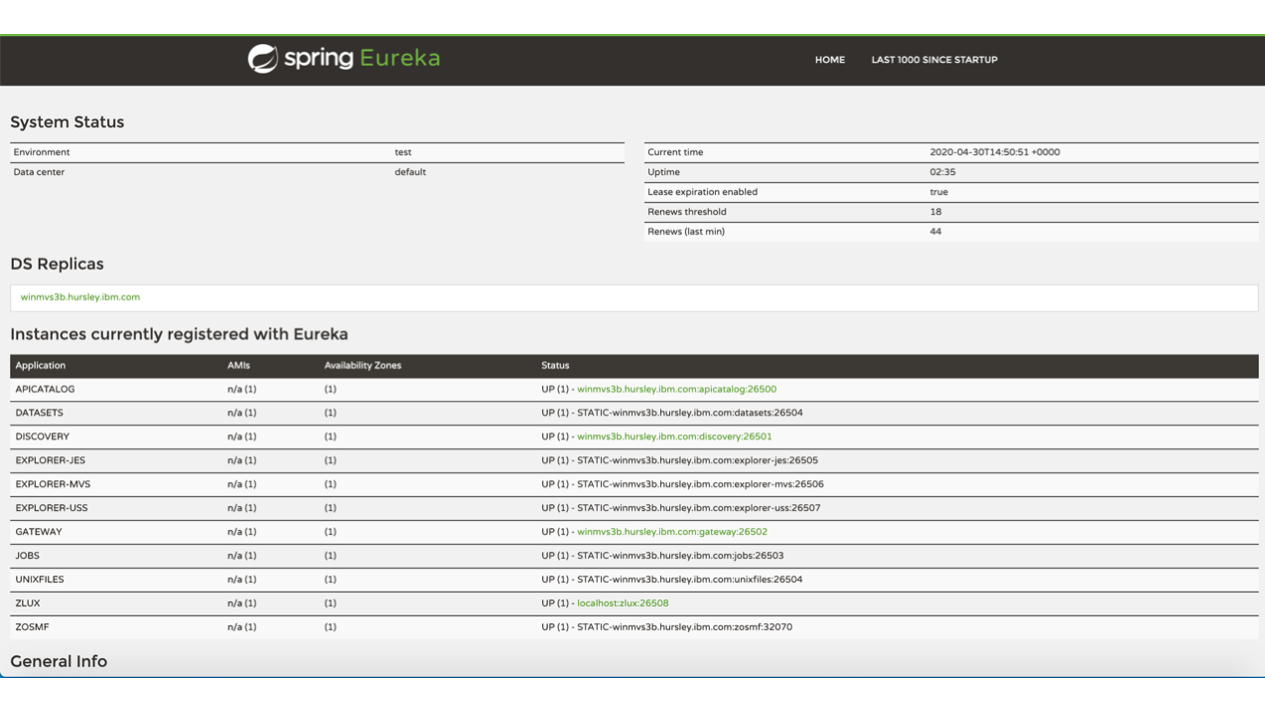The width and height of the screenshot is (1265, 712).
Task: Click the General Info section heading
Action: 58,661
